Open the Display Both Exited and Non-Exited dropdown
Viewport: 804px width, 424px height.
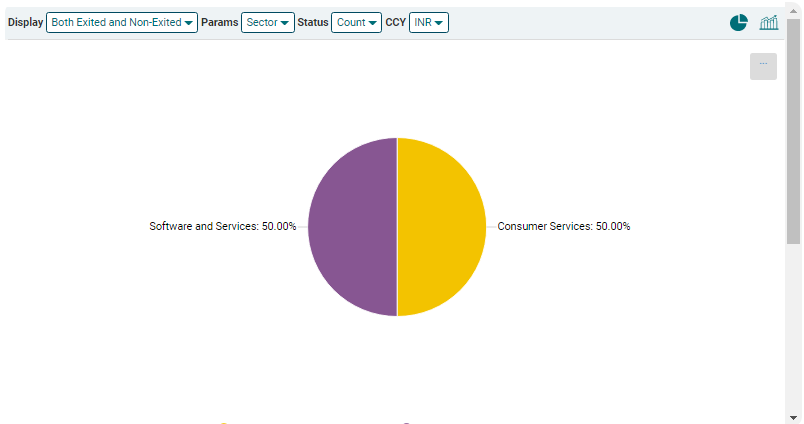click(121, 22)
